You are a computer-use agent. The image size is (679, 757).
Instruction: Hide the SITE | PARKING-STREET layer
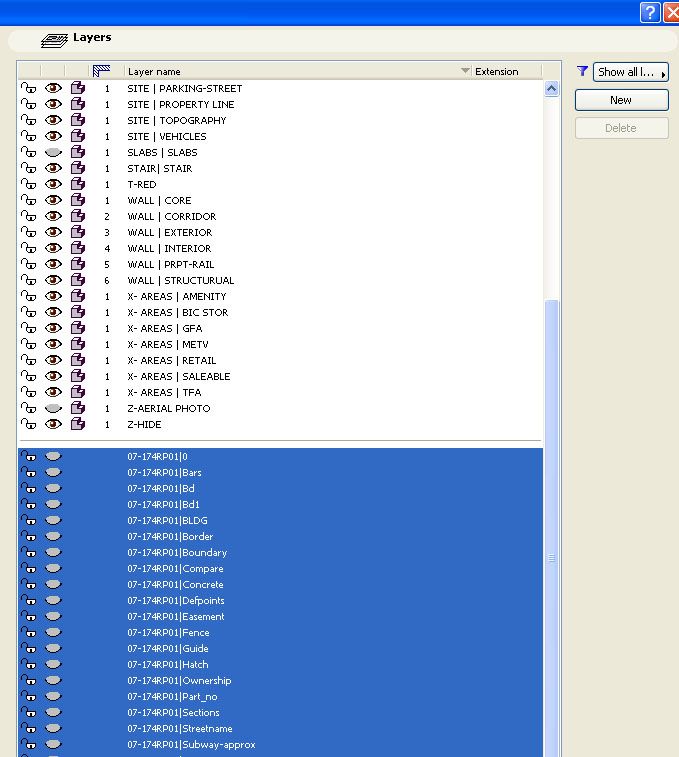point(54,88)
